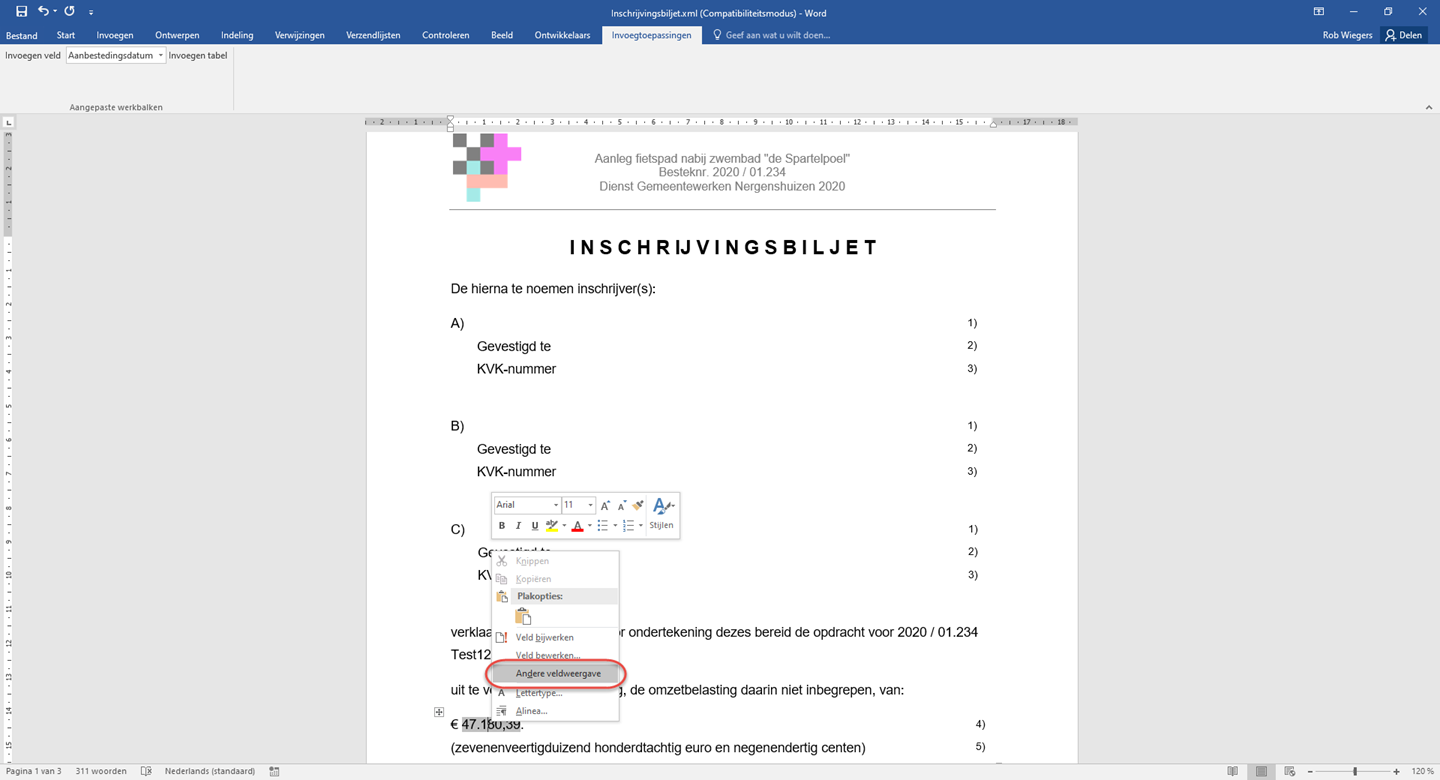Viewport: 1440px width, 780px height.
Task: Open the Verwijzingen ribbon tab
Action: coord(300,35)
